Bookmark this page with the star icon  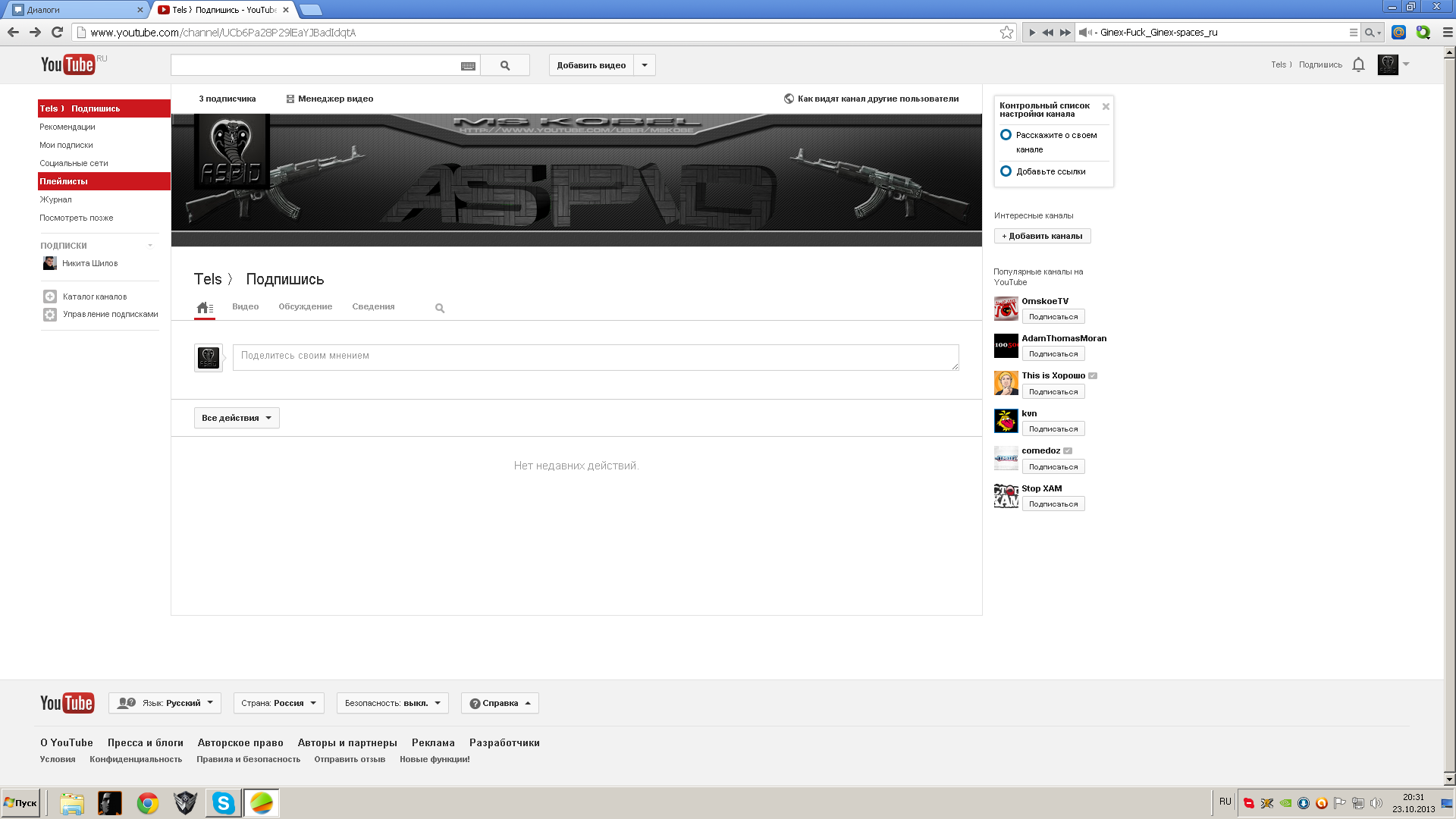point(1006,32)
